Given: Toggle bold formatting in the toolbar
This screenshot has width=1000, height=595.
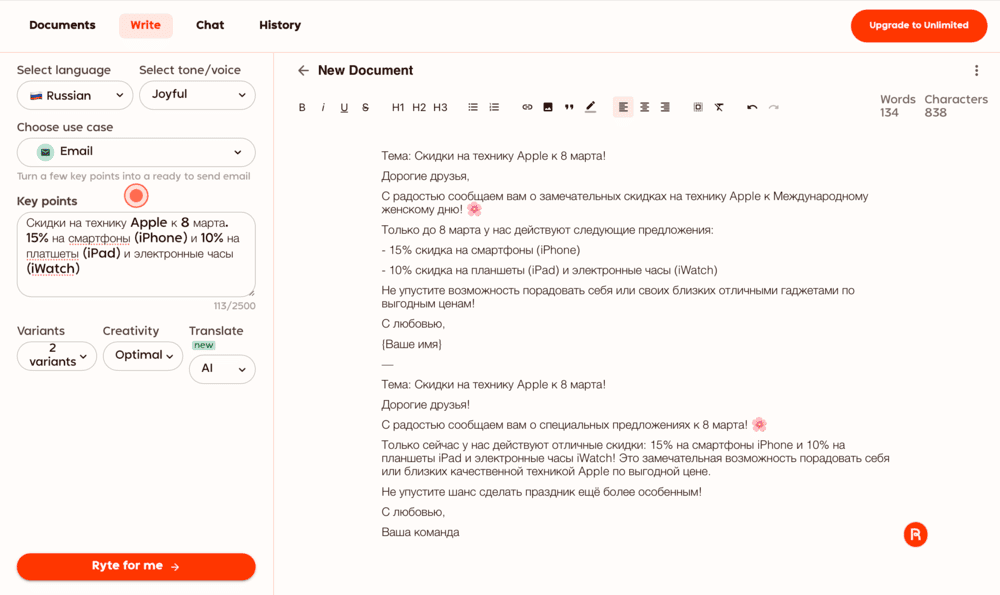Looking at the screenshot, I should click(302, 107).
